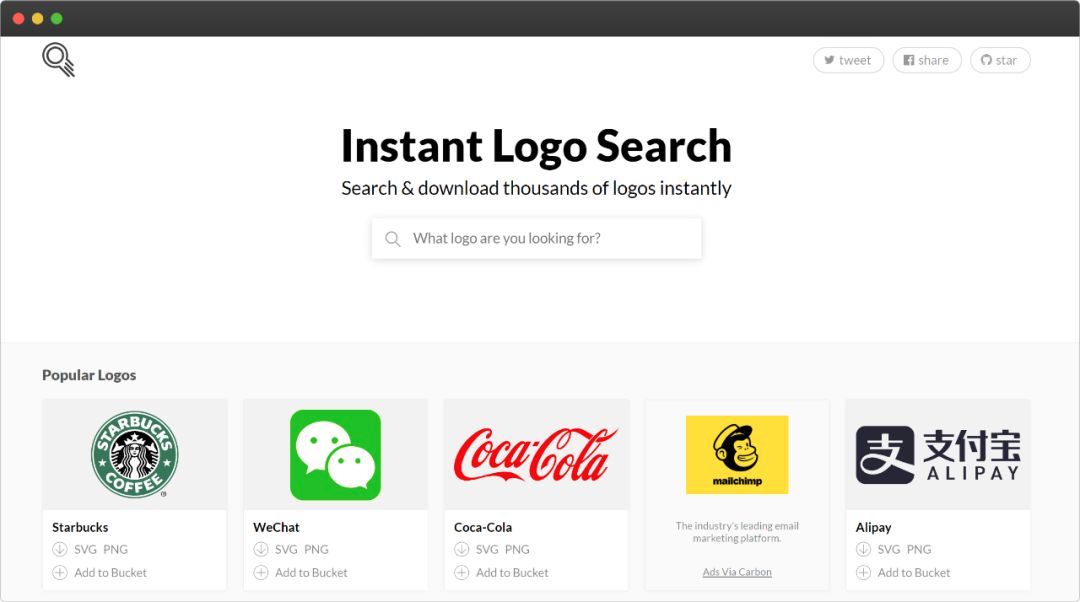1080x602 pixels.
Task: Click the plus icon under Coca-Cola
Action: [x=461, y=572]
